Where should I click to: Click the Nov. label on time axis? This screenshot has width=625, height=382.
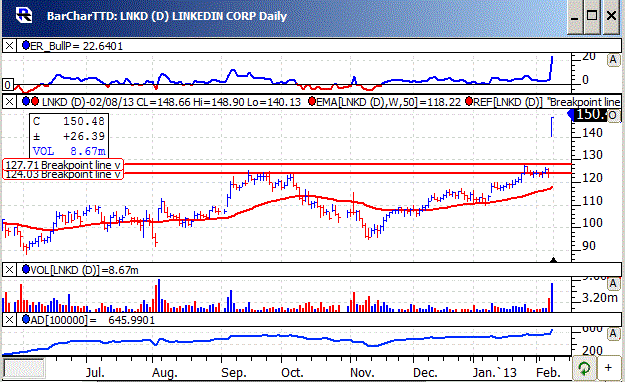(x=362, y=373)
